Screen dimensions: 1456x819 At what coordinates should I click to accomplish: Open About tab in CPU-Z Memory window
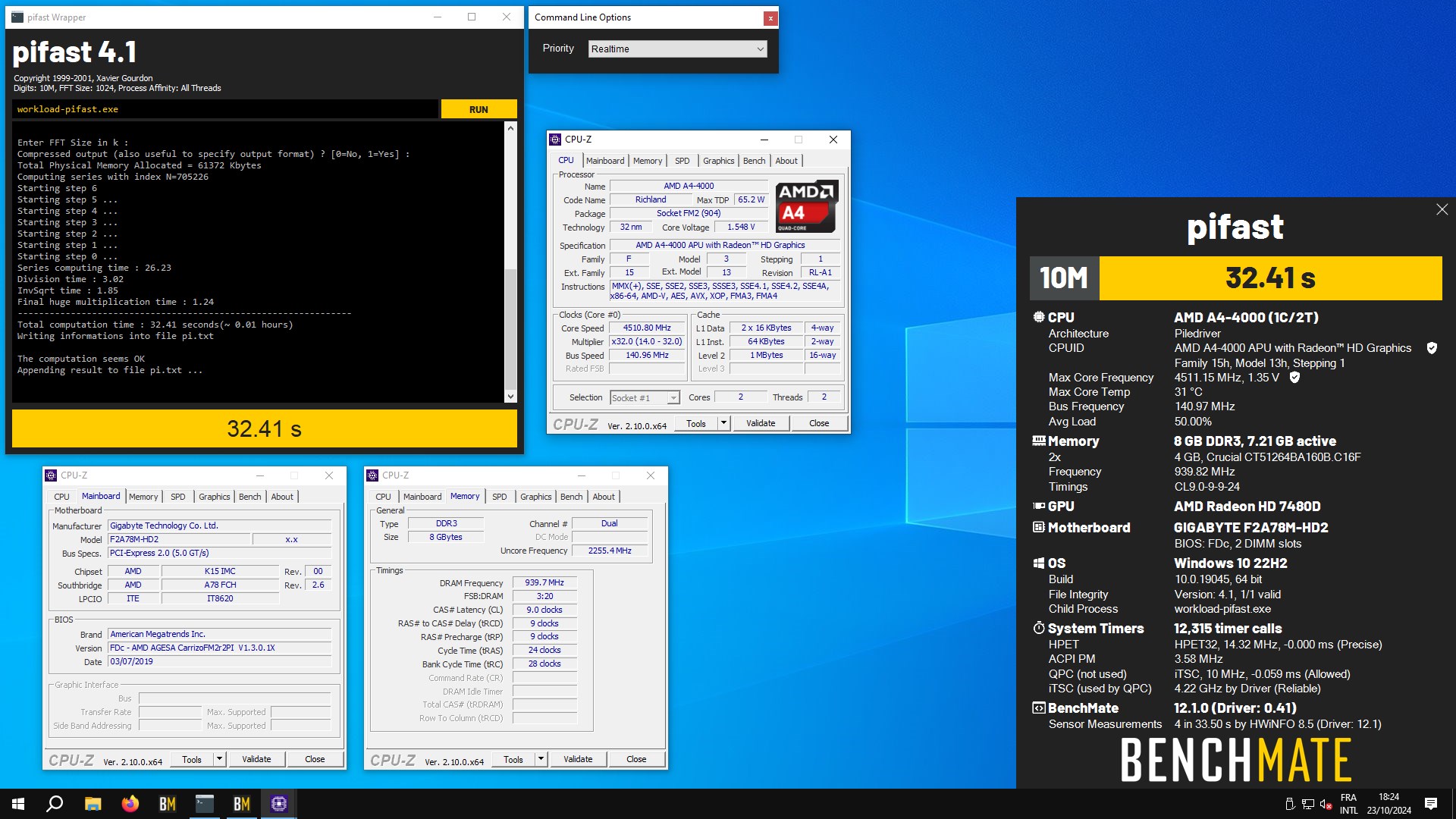pyautogui.click(x=604, y=497)
